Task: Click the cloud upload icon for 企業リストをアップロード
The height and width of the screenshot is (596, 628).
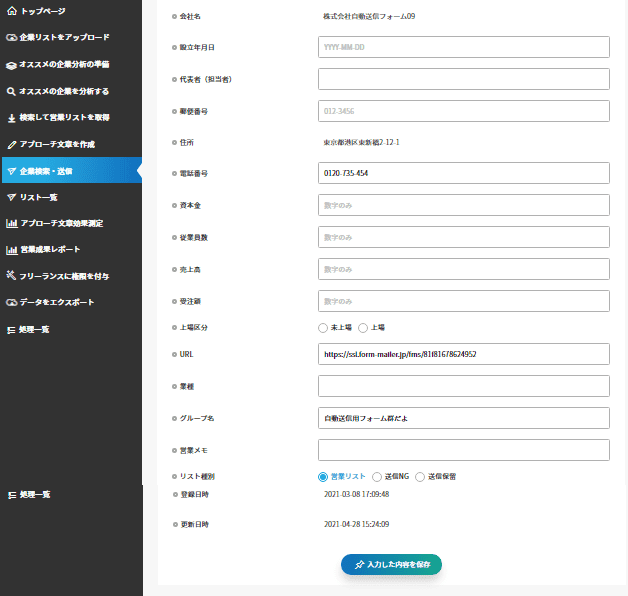Action: [x=11, y=37]
